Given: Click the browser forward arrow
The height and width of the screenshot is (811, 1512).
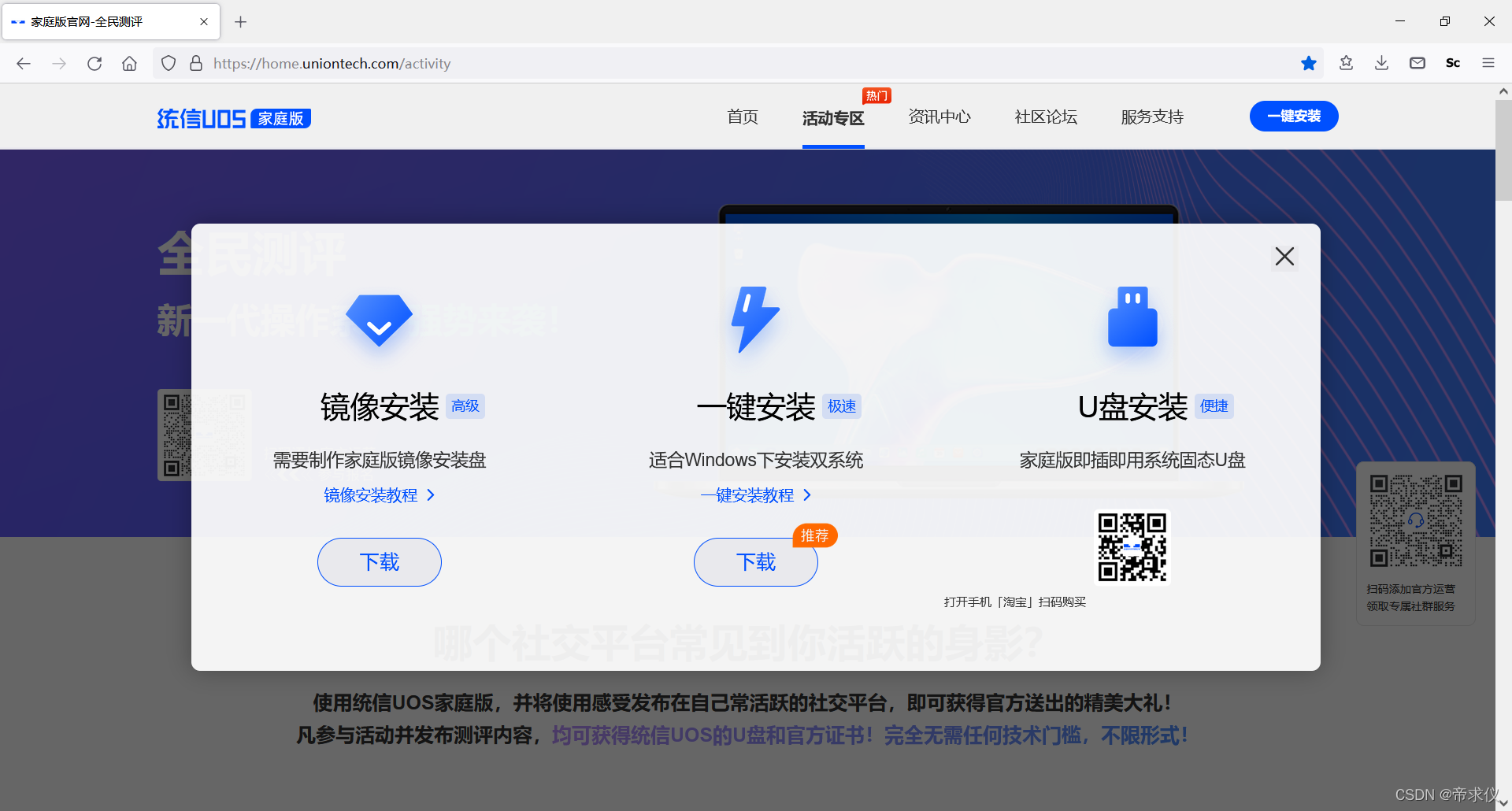Looking at the screenshot, I should [x=59, y=64].
